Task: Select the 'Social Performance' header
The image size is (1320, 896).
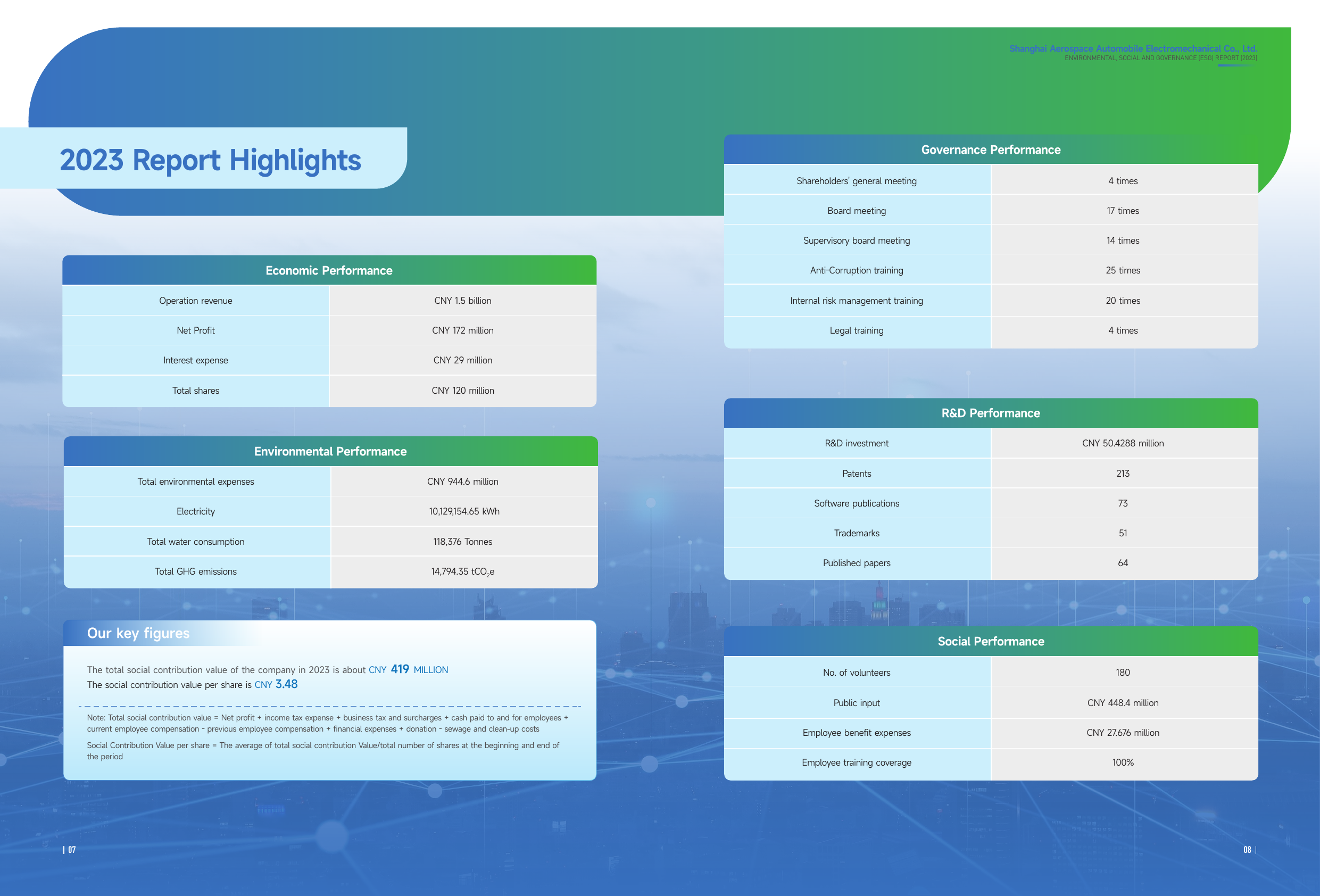Action: point(991,642)
